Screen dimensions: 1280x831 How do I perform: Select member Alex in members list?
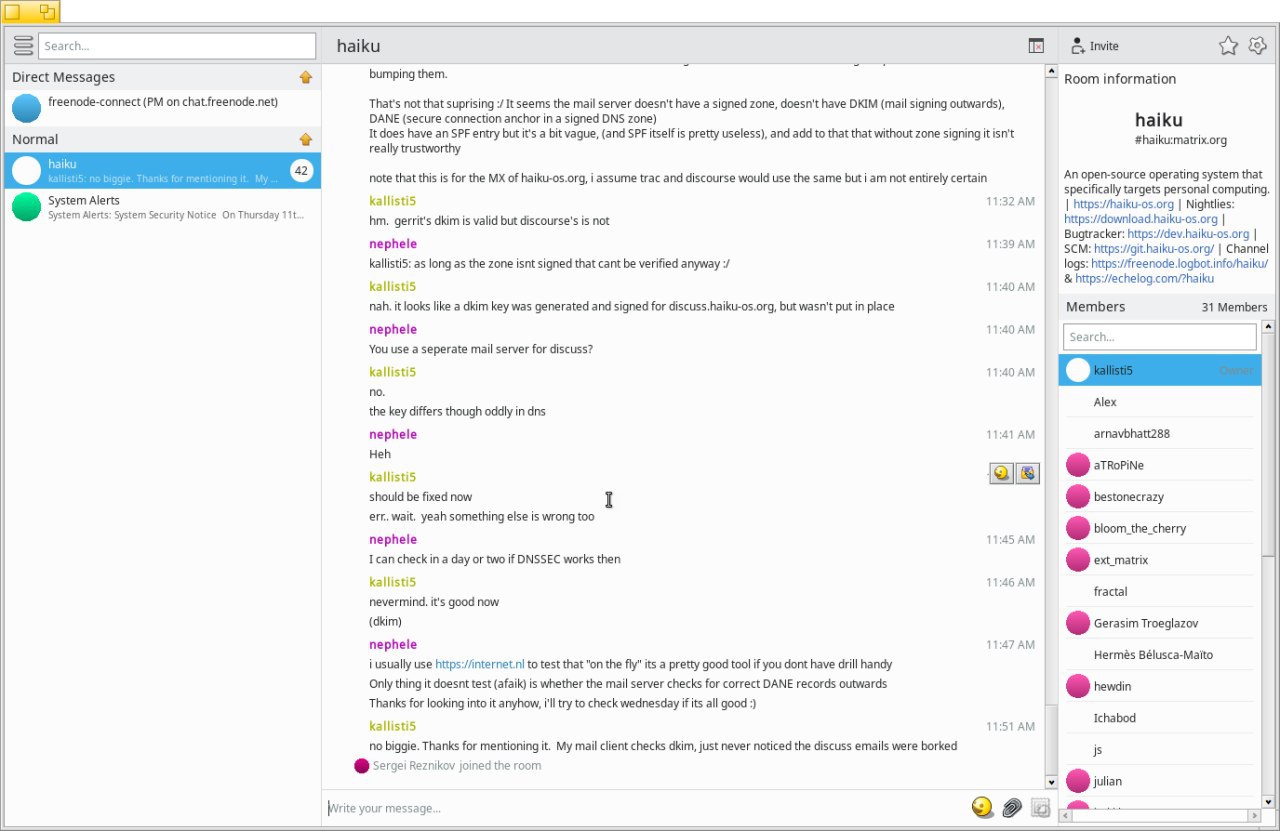point(1159,402)
